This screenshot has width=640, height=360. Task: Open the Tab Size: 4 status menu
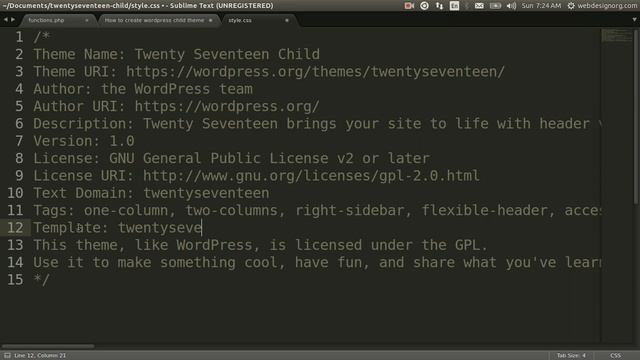[571, 356]
